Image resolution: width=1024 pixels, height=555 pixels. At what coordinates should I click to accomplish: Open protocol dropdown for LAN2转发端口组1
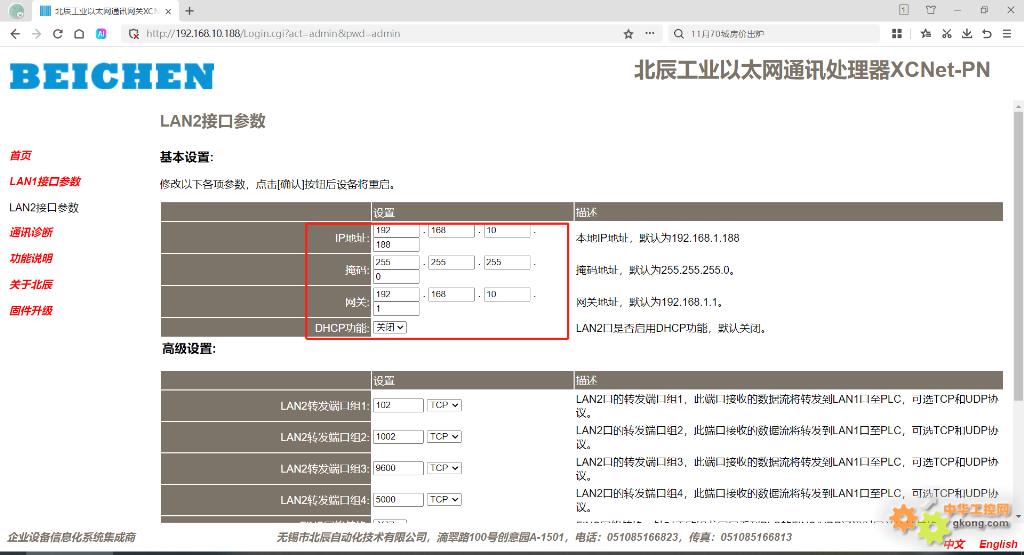click(x=444, y=405)
